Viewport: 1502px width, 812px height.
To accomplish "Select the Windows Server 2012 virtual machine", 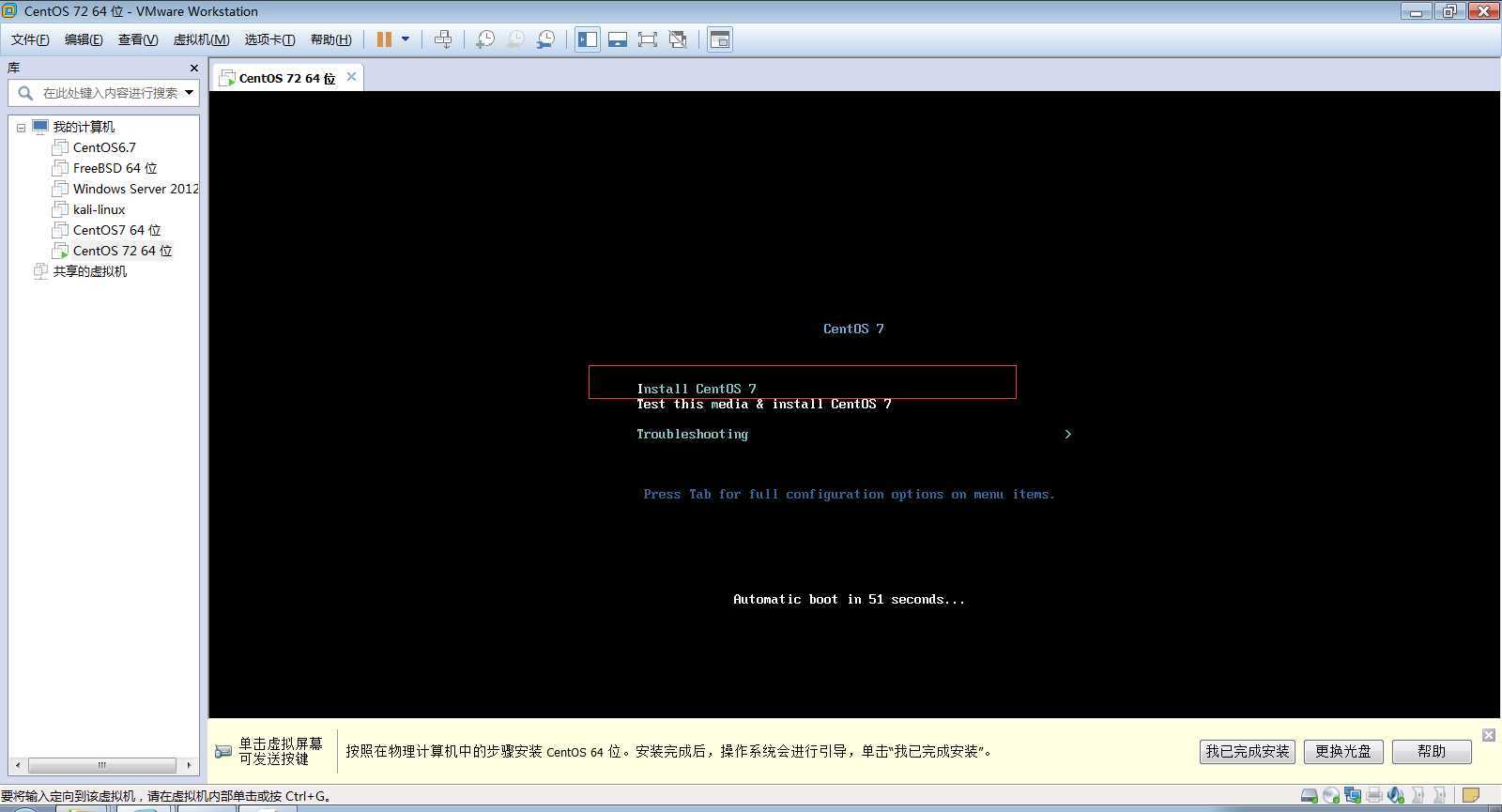I will click(136, 189).
